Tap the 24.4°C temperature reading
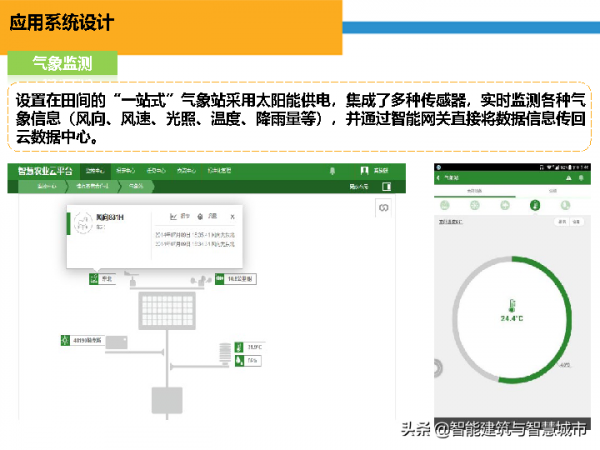This screenshot has width=600, height=450. click(512, 318)
